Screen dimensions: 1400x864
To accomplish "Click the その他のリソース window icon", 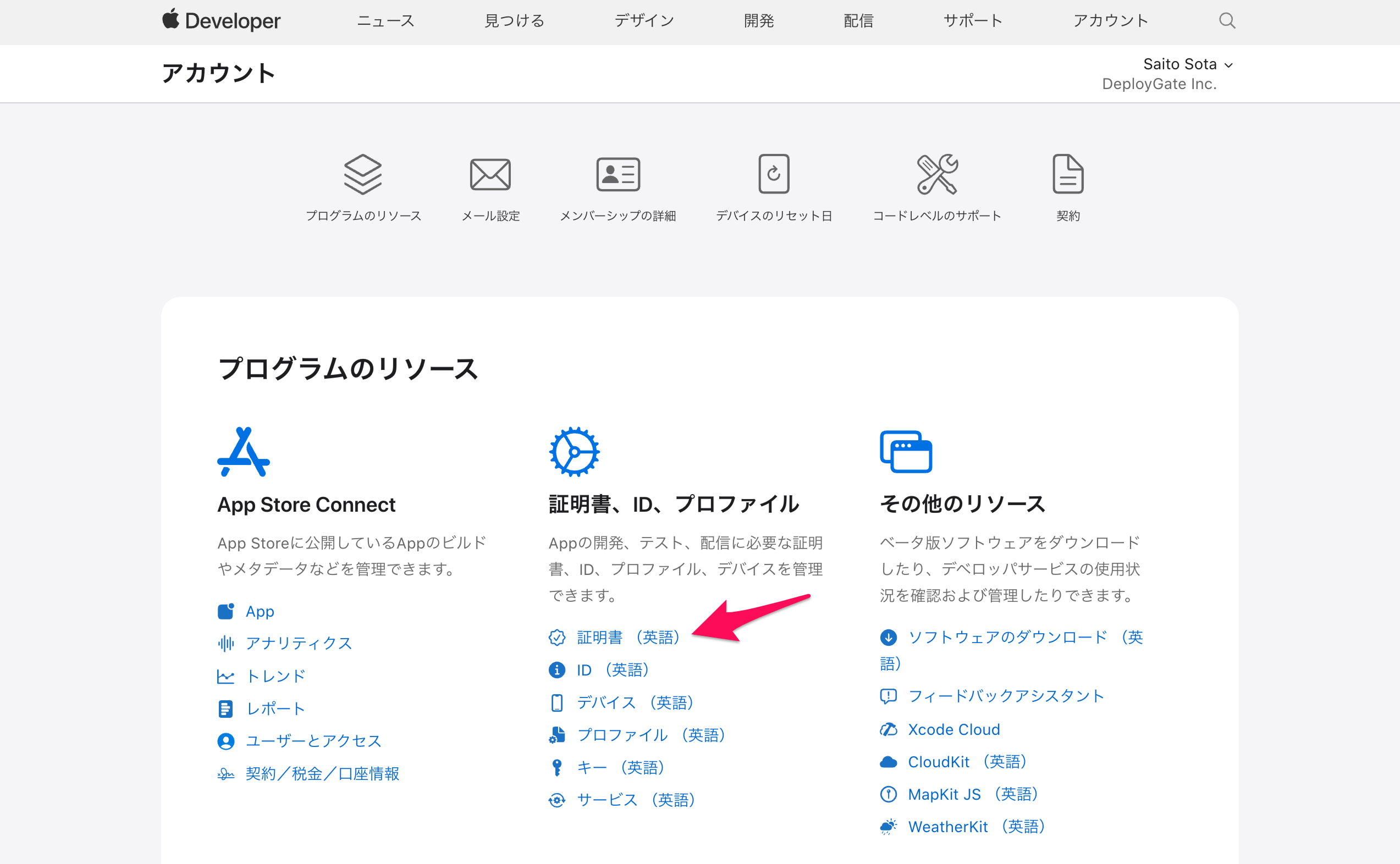I will pos(906,451).
